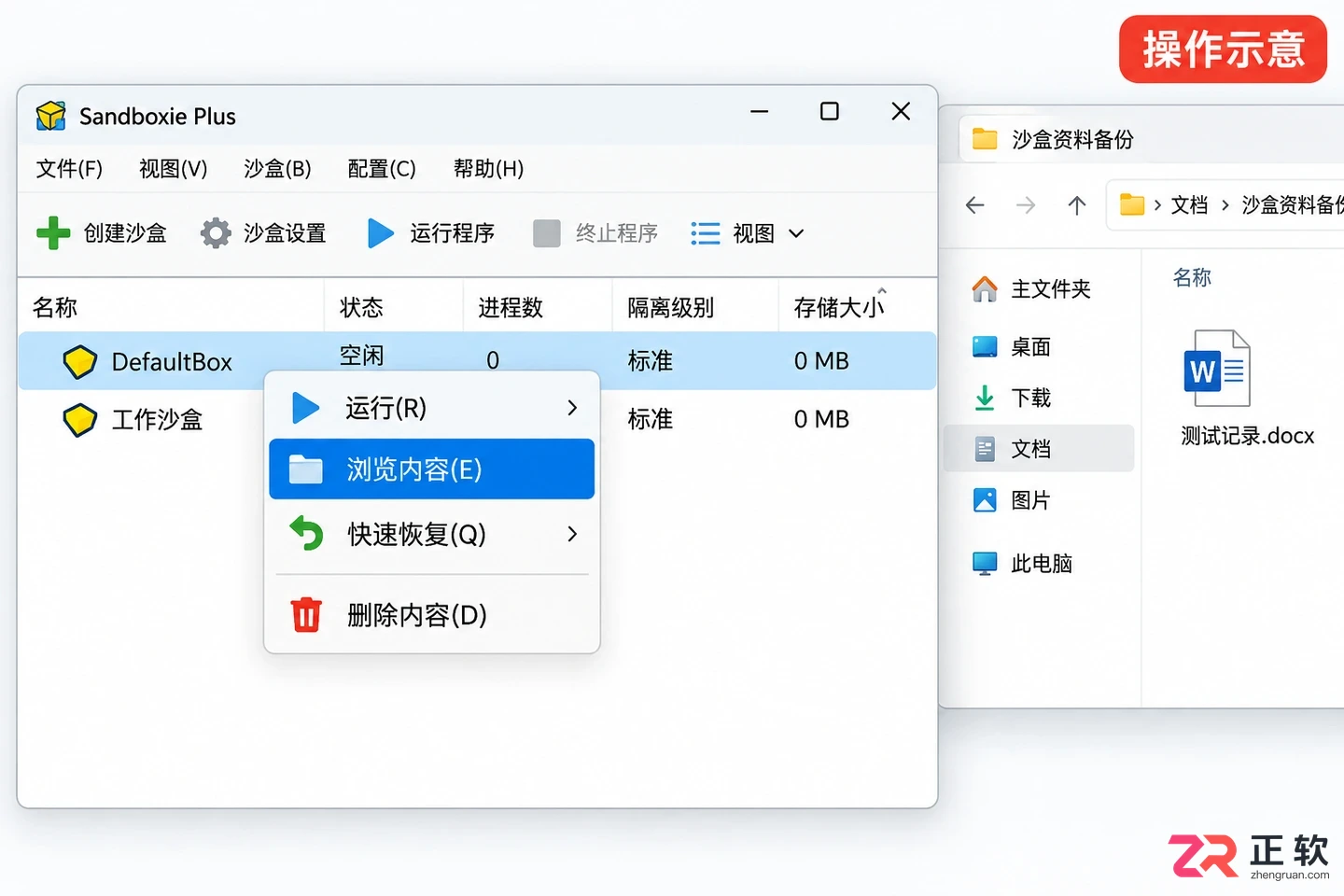
Task: Click the green arrow icon of 快速恢复(Q)
Action: coord(305,534)
